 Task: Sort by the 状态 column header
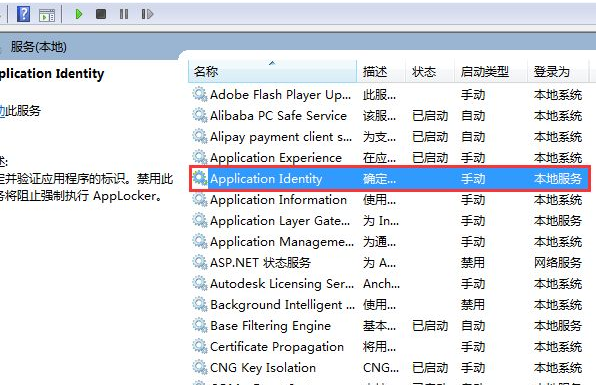[x=430, y=71]
